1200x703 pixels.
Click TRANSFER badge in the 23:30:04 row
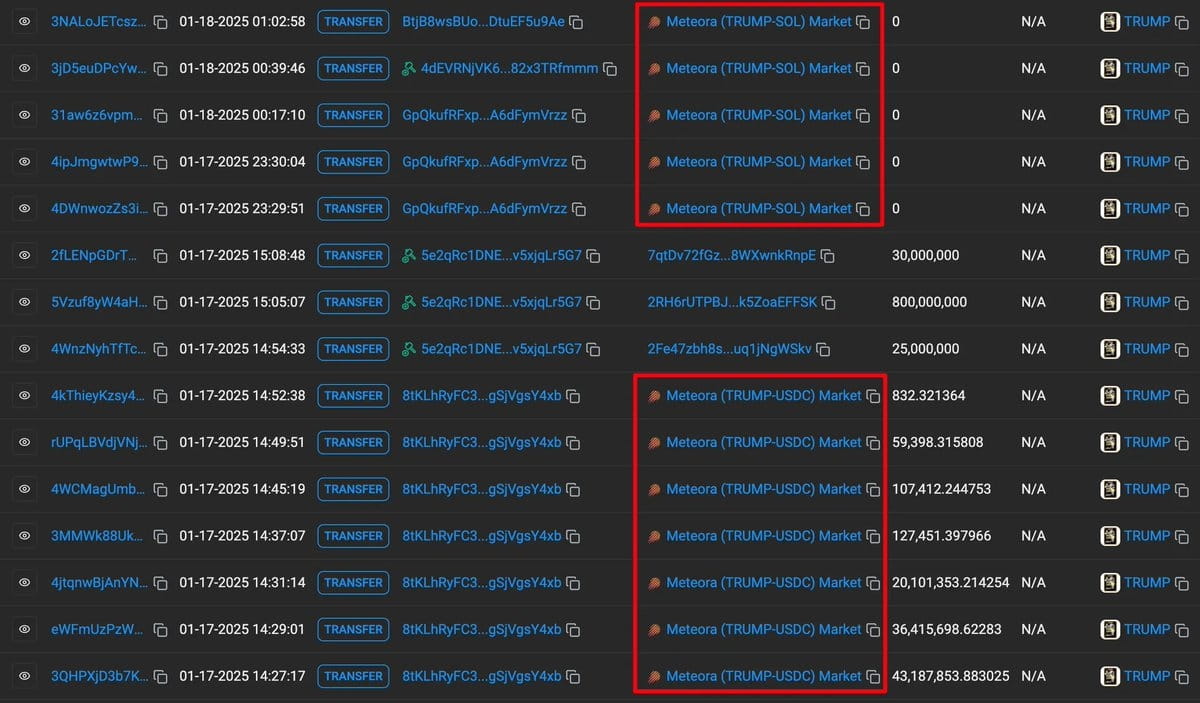[353, 162]
